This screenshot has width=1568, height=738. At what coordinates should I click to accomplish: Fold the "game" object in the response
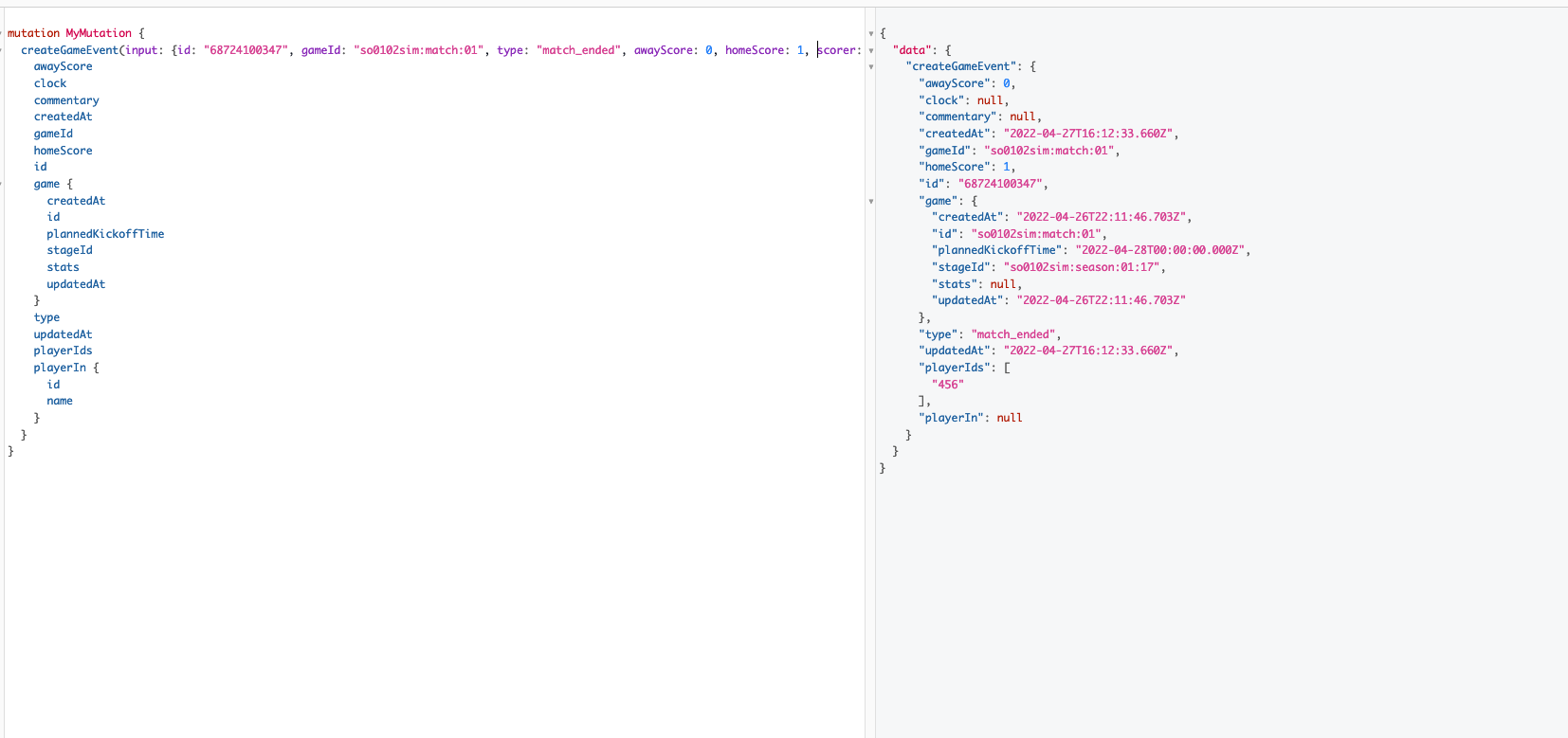(x=871, y=202)
